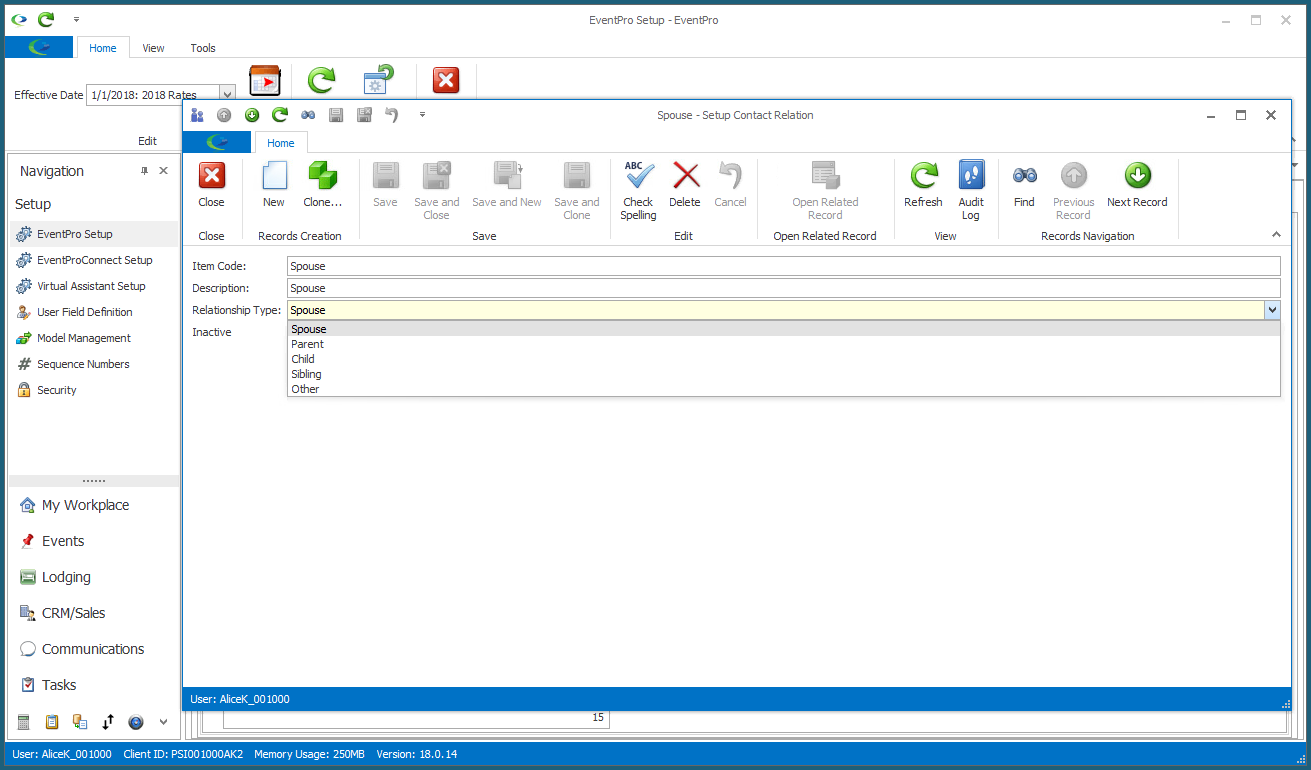Click the calendar play icon in EventPro Setup
Image resolution: width=1311 pixels, height=770 pixels.
(265, 80)
